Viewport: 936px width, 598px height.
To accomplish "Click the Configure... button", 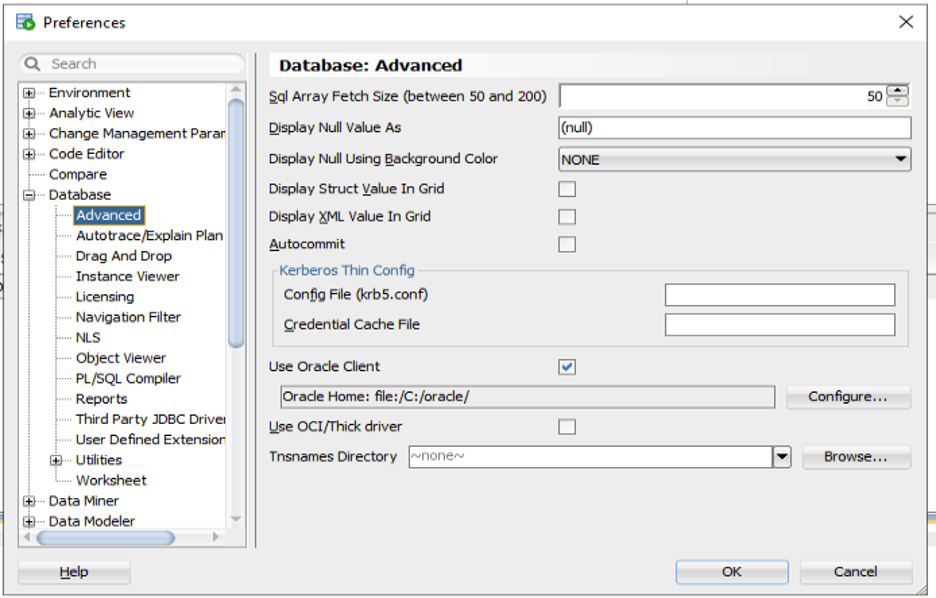I will pos(848,397).
